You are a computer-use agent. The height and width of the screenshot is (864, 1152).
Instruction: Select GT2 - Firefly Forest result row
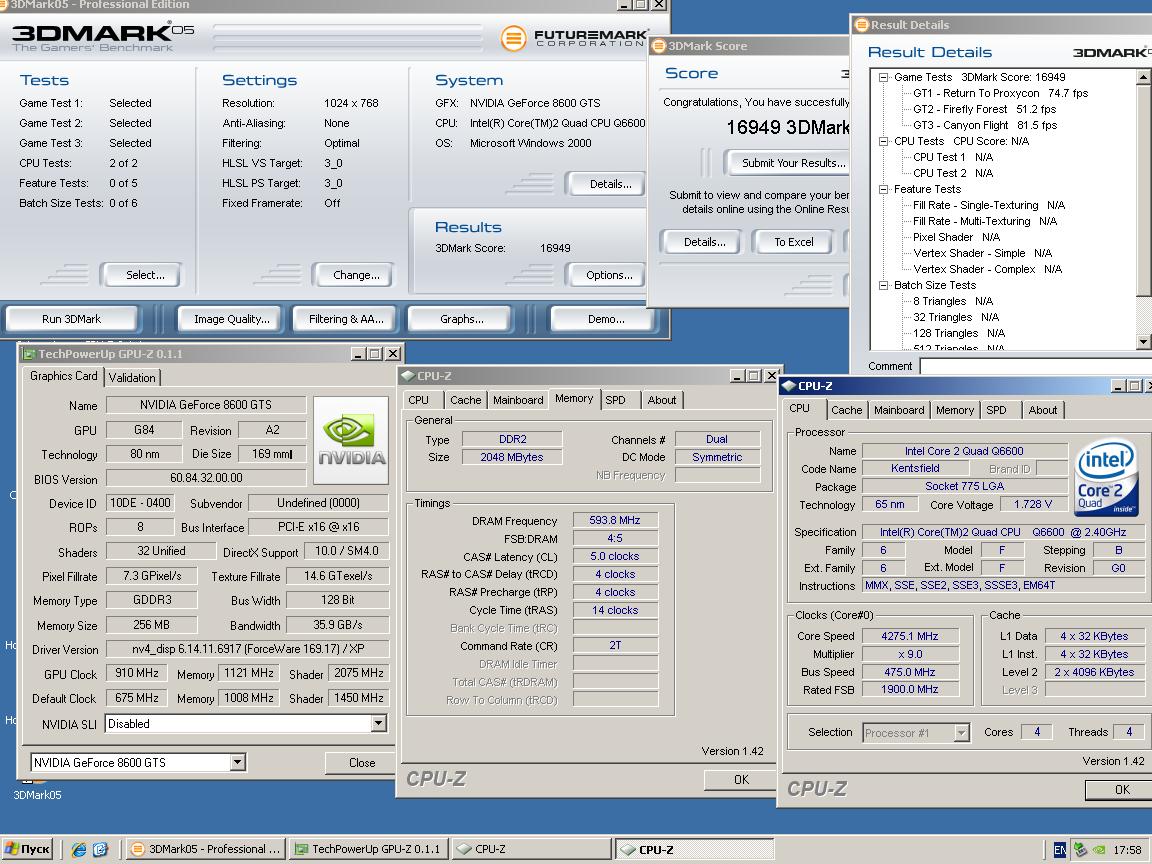pyautogui.click(x=984, y=109)
